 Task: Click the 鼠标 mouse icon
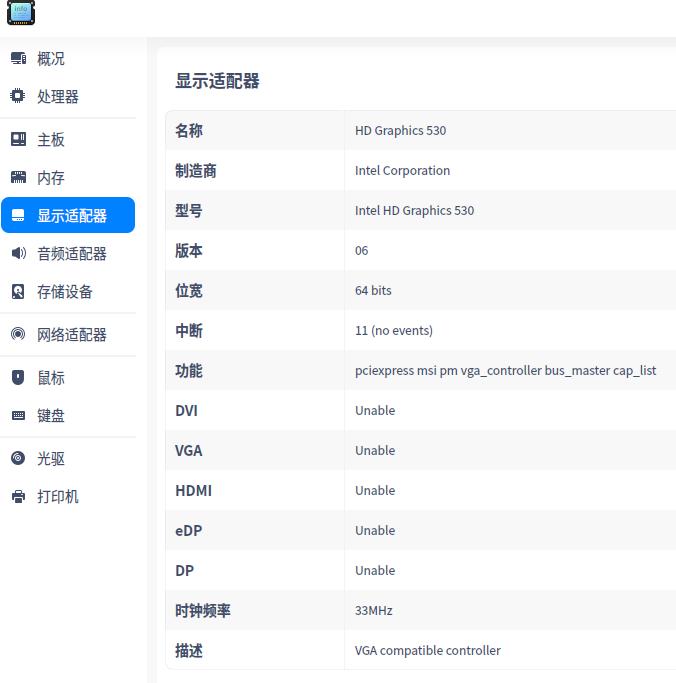(18, 377)
